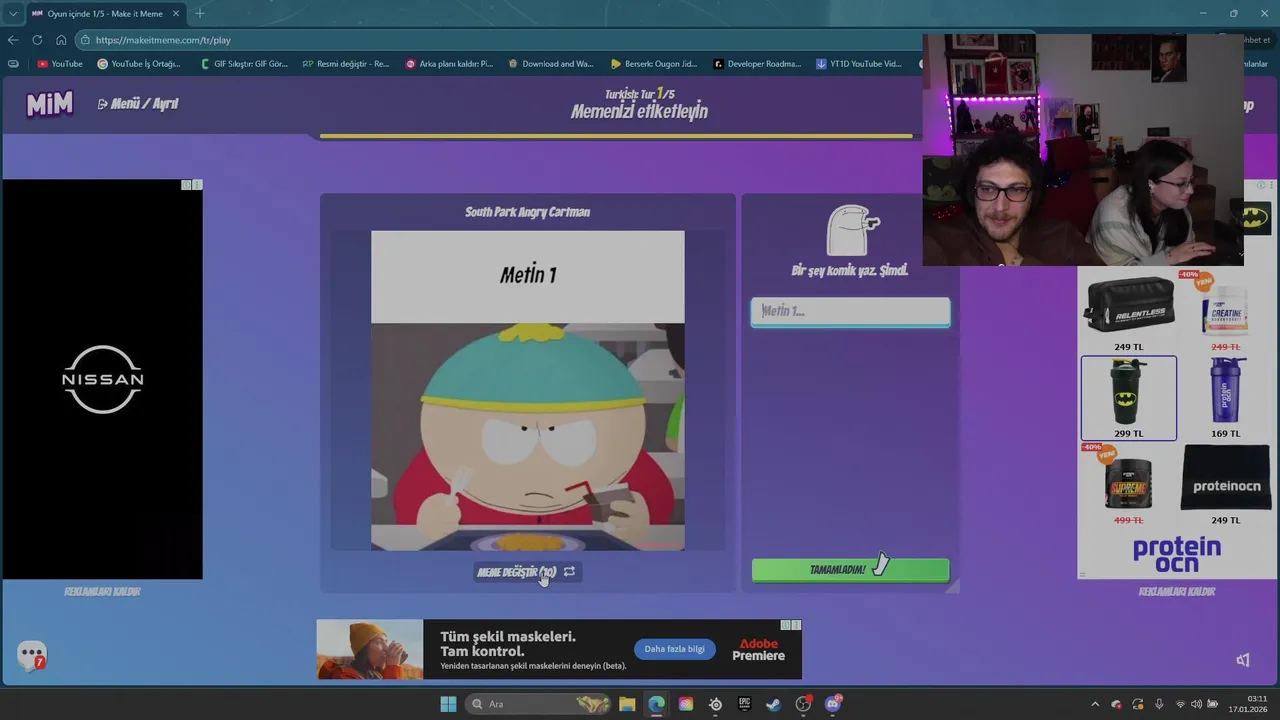This screenshot has width=1280, height=720.
Task: Open the Arka planı kaldır bookmark
Action: point(449,64)
